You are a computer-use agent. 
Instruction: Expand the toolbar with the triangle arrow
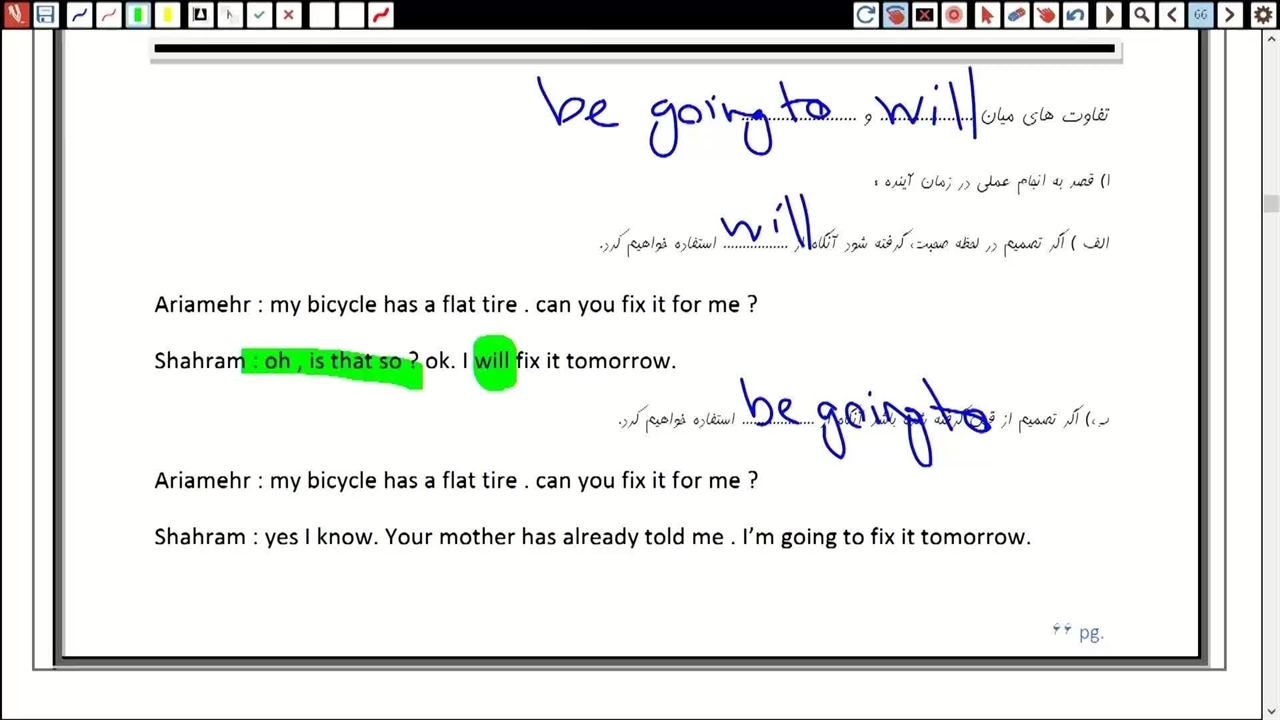(x=1108, y=15)
